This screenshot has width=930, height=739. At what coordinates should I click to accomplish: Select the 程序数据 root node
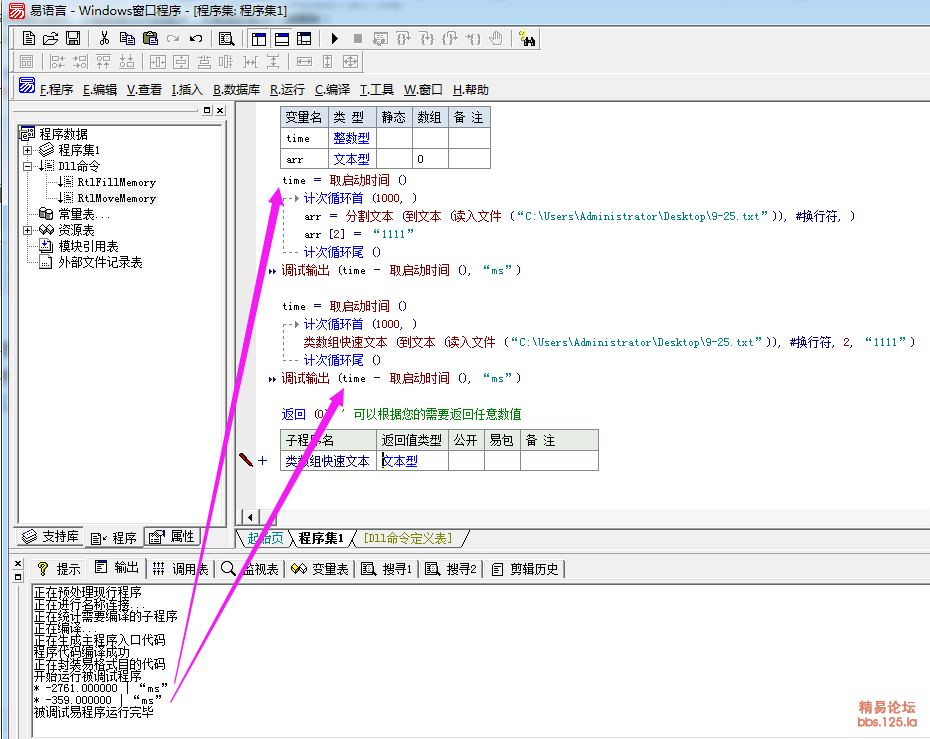click(x=63, y=134)
